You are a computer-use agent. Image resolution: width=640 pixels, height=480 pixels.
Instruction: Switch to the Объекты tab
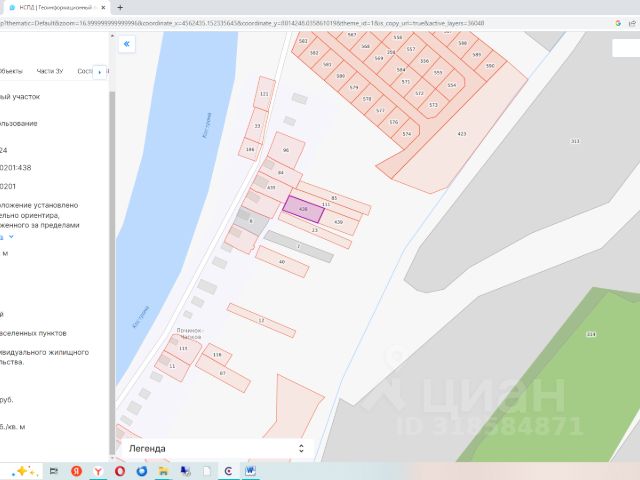(x=11, y=71)
